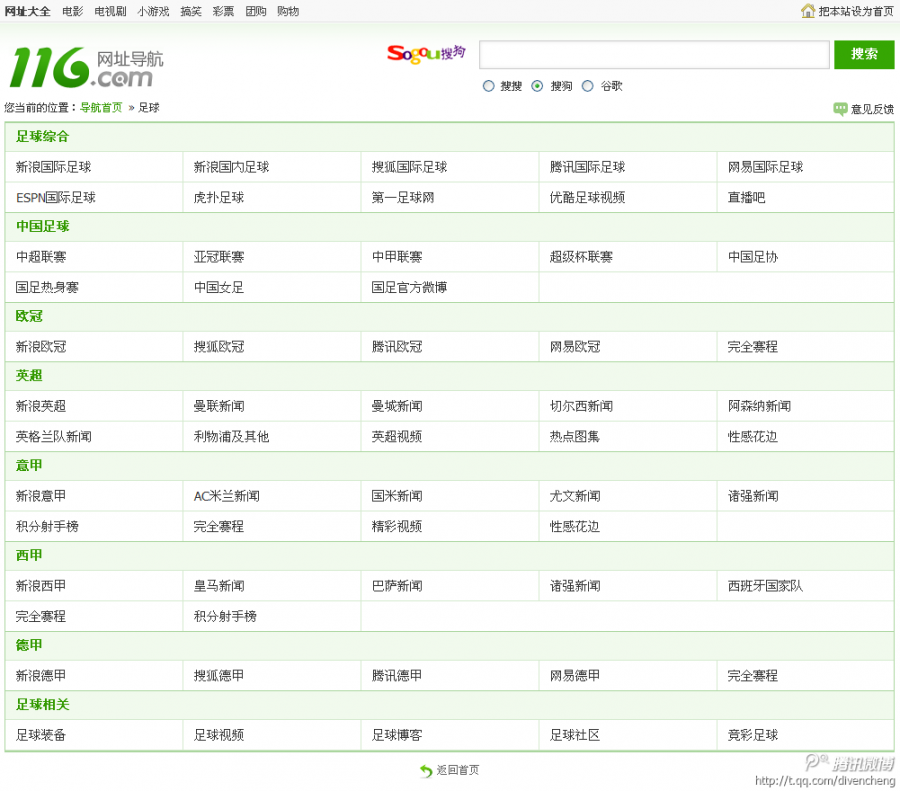Click inside the search text field
Screen dimensions: 900x791
(654, 55)
